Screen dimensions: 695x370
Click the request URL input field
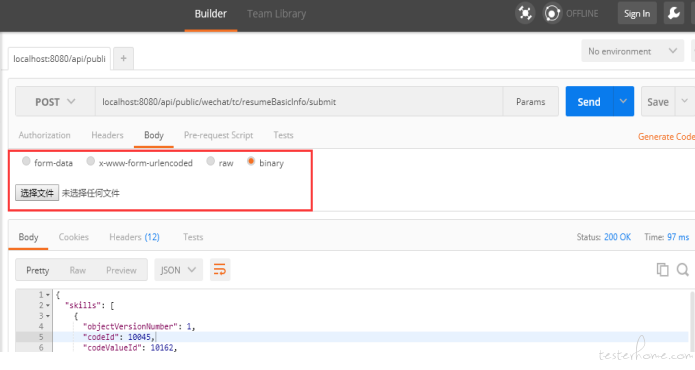click(299, 102)
